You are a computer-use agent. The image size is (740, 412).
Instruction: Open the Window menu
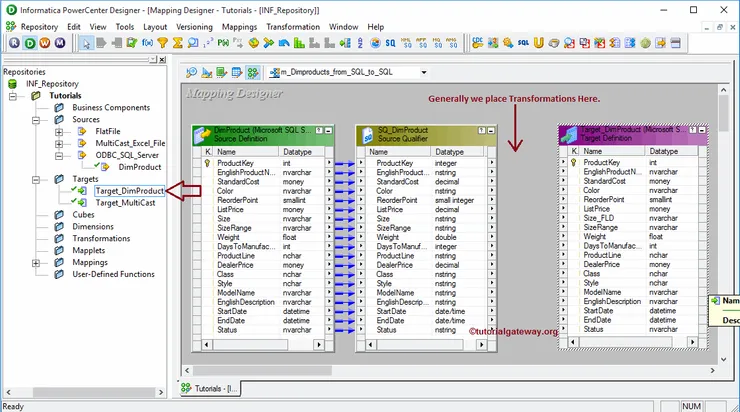[x=343, y=27]
